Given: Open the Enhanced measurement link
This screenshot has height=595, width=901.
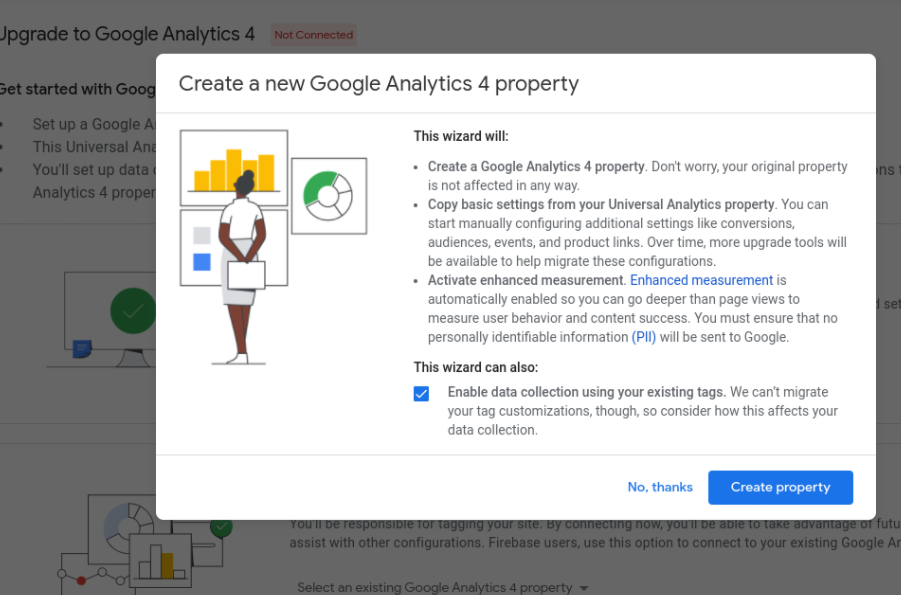Looking at the screenshot, I should [x=701, y=280].
